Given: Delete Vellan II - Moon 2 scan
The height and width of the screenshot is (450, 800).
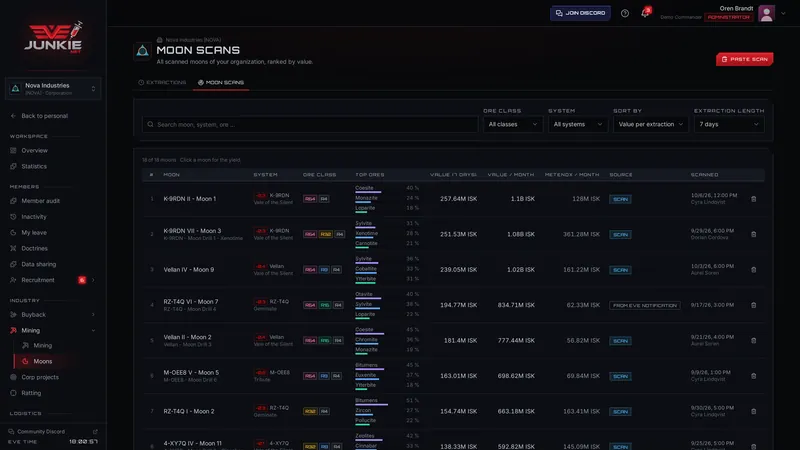Looking at the screenshot, I should click(x=754, y=340).
